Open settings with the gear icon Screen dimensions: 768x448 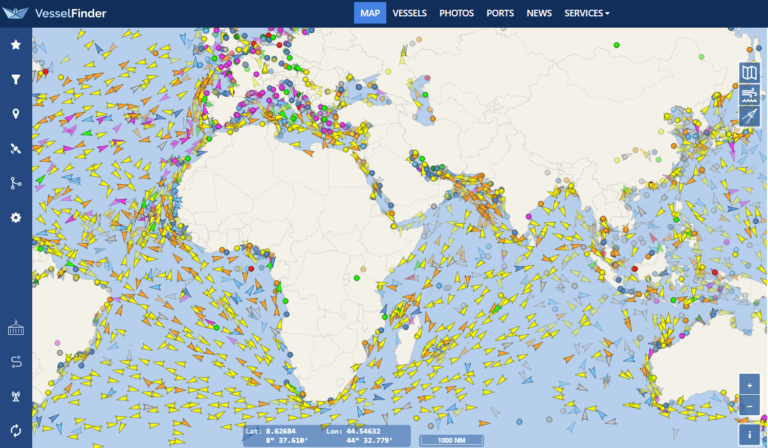point(15,218)
